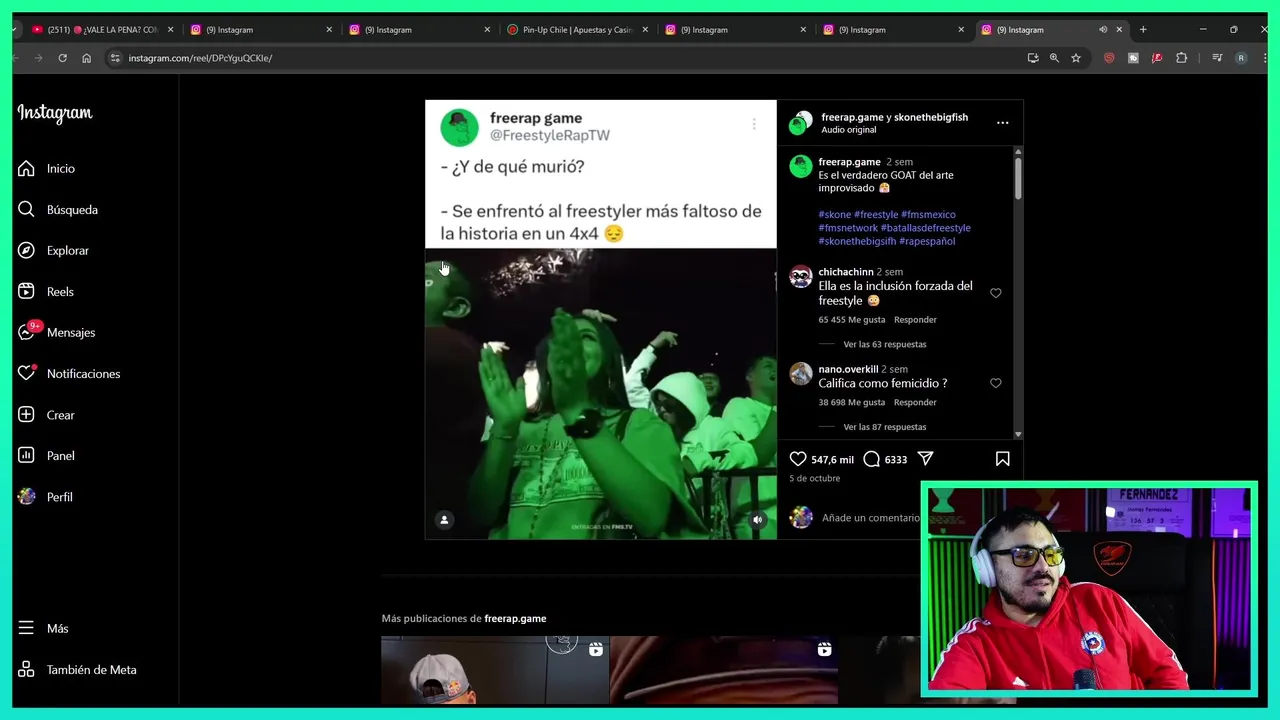Open Reels in the sidebar
This screenshot has height=720, width=1280.
46,292
